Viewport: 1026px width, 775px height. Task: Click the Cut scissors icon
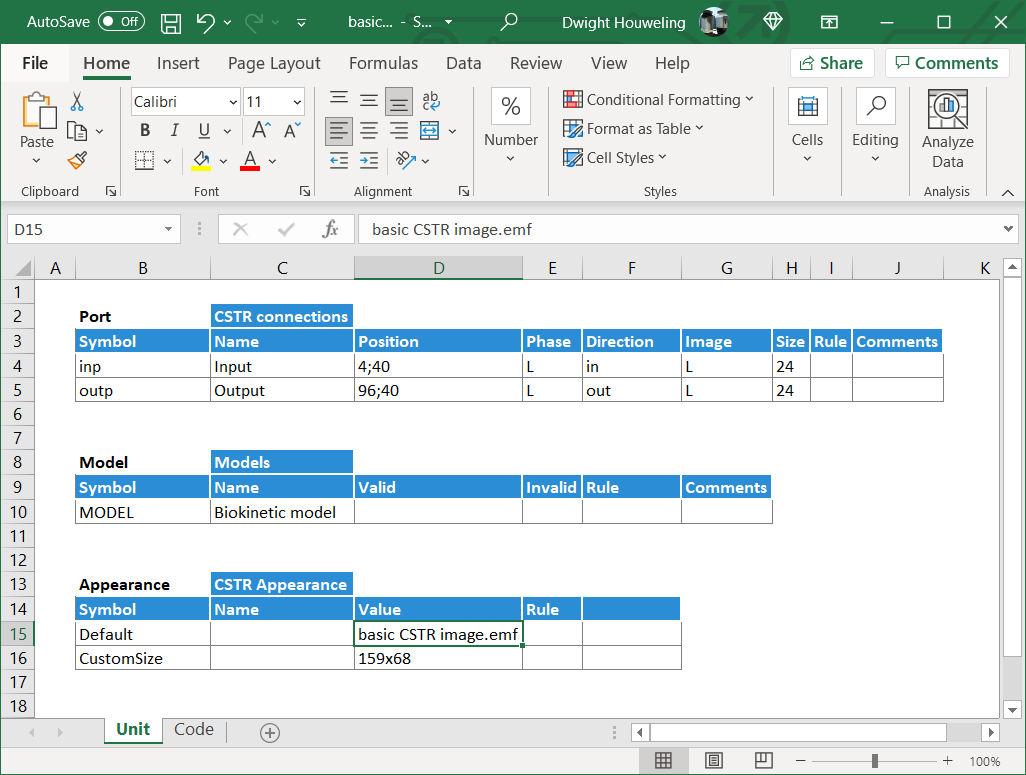click(77, 102)
